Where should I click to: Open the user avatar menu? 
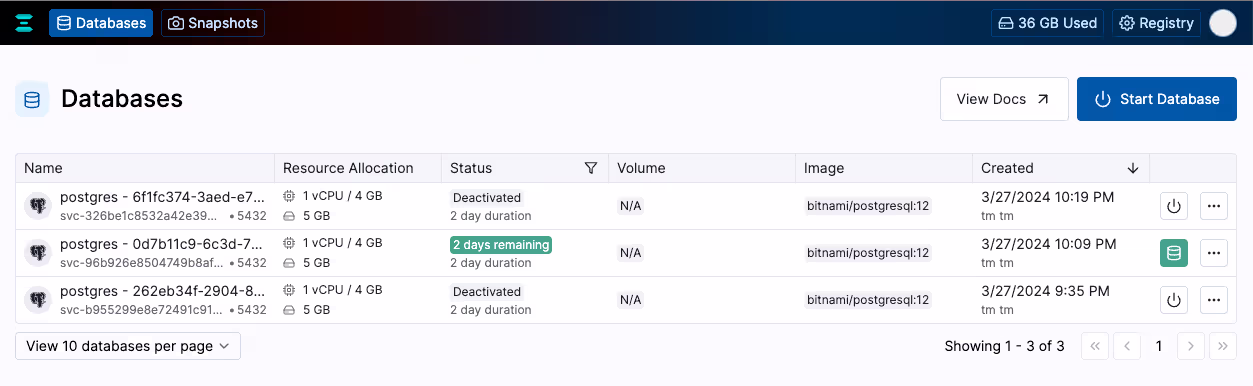click(x=1223, y=23)
